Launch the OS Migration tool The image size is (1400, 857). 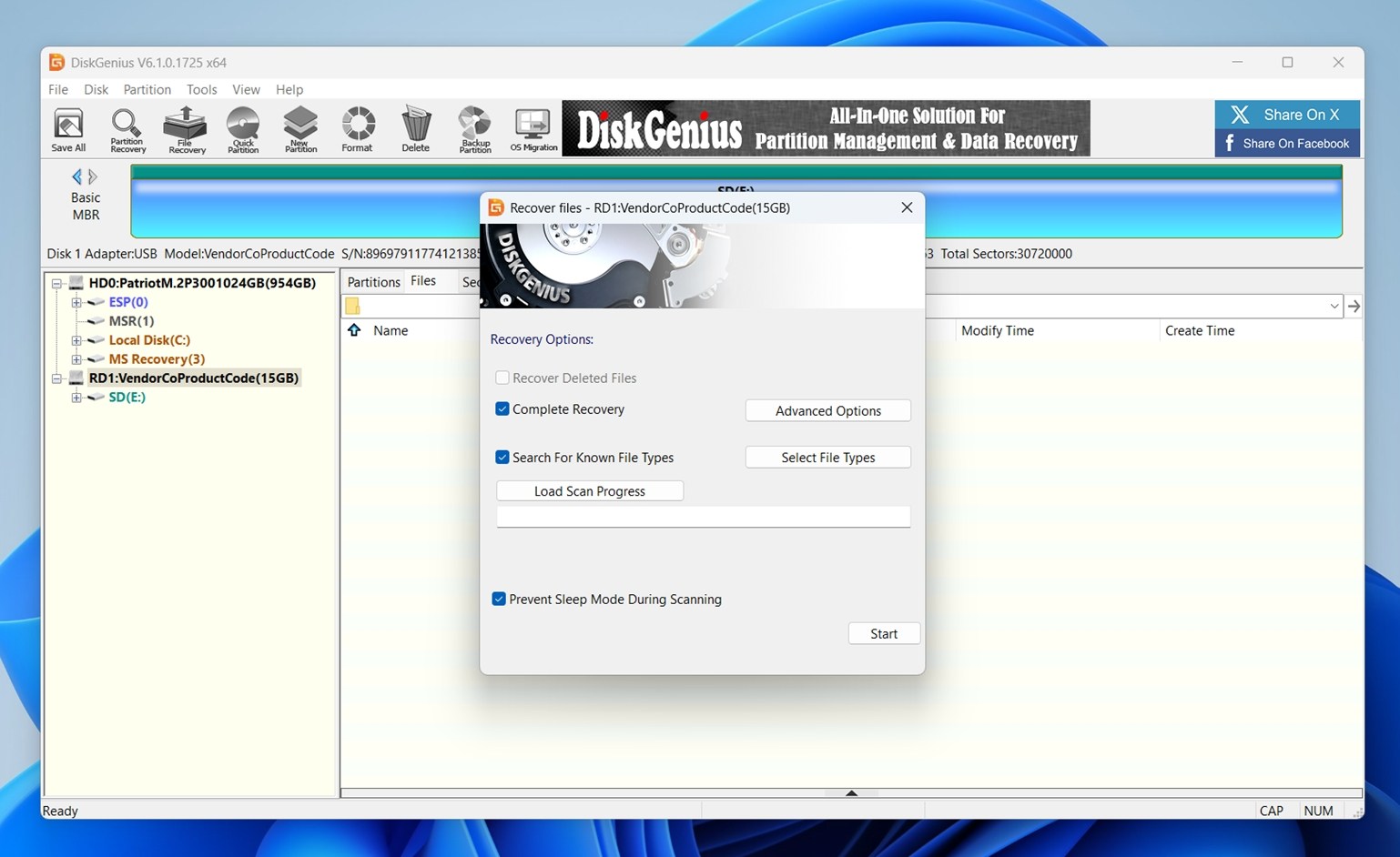533,128
